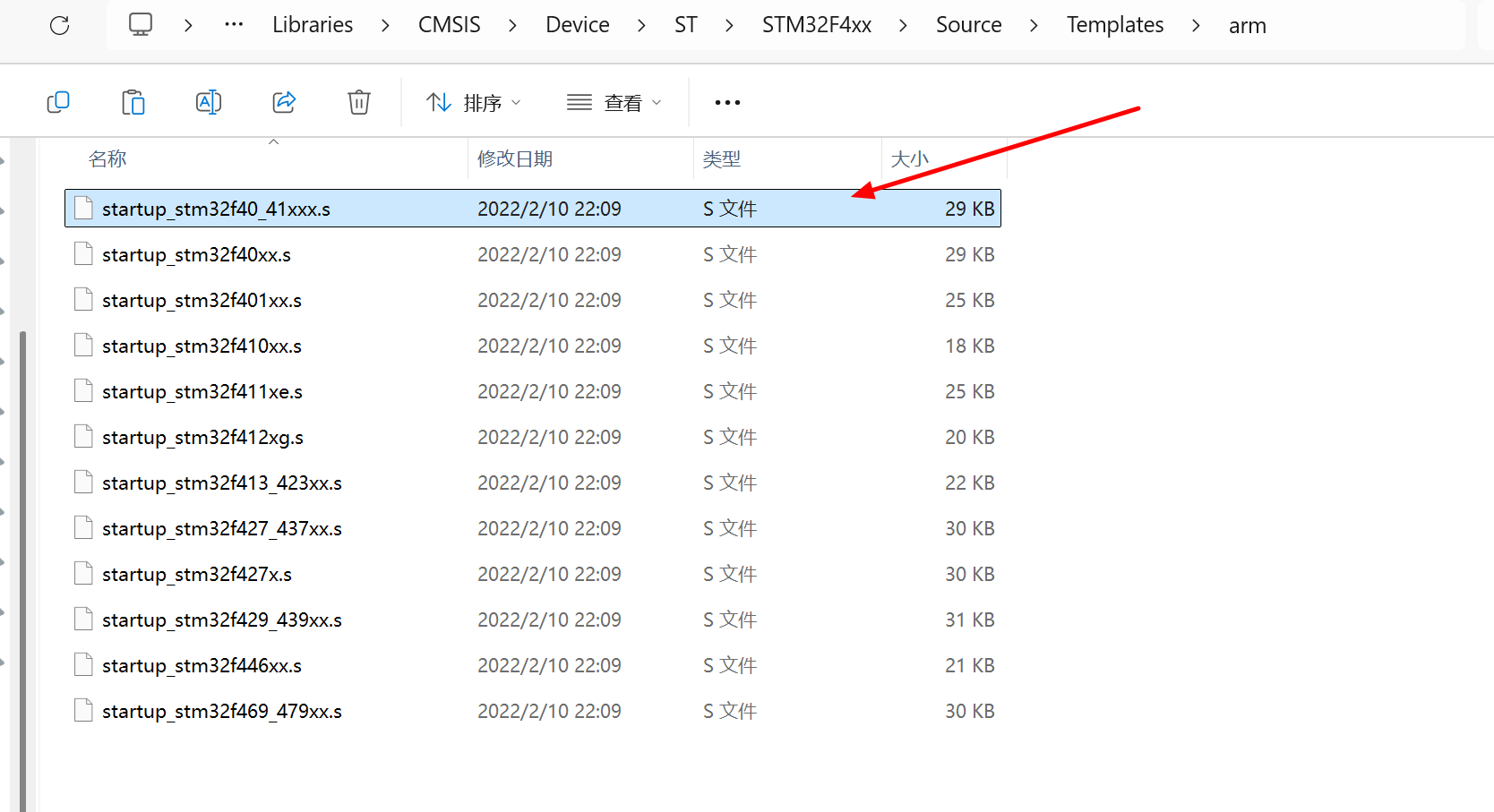Viewport: 1494px width, 812px height.
Task: Click file icon of startup_stm32f411xe.s
Action: click(x=83, y=391)
